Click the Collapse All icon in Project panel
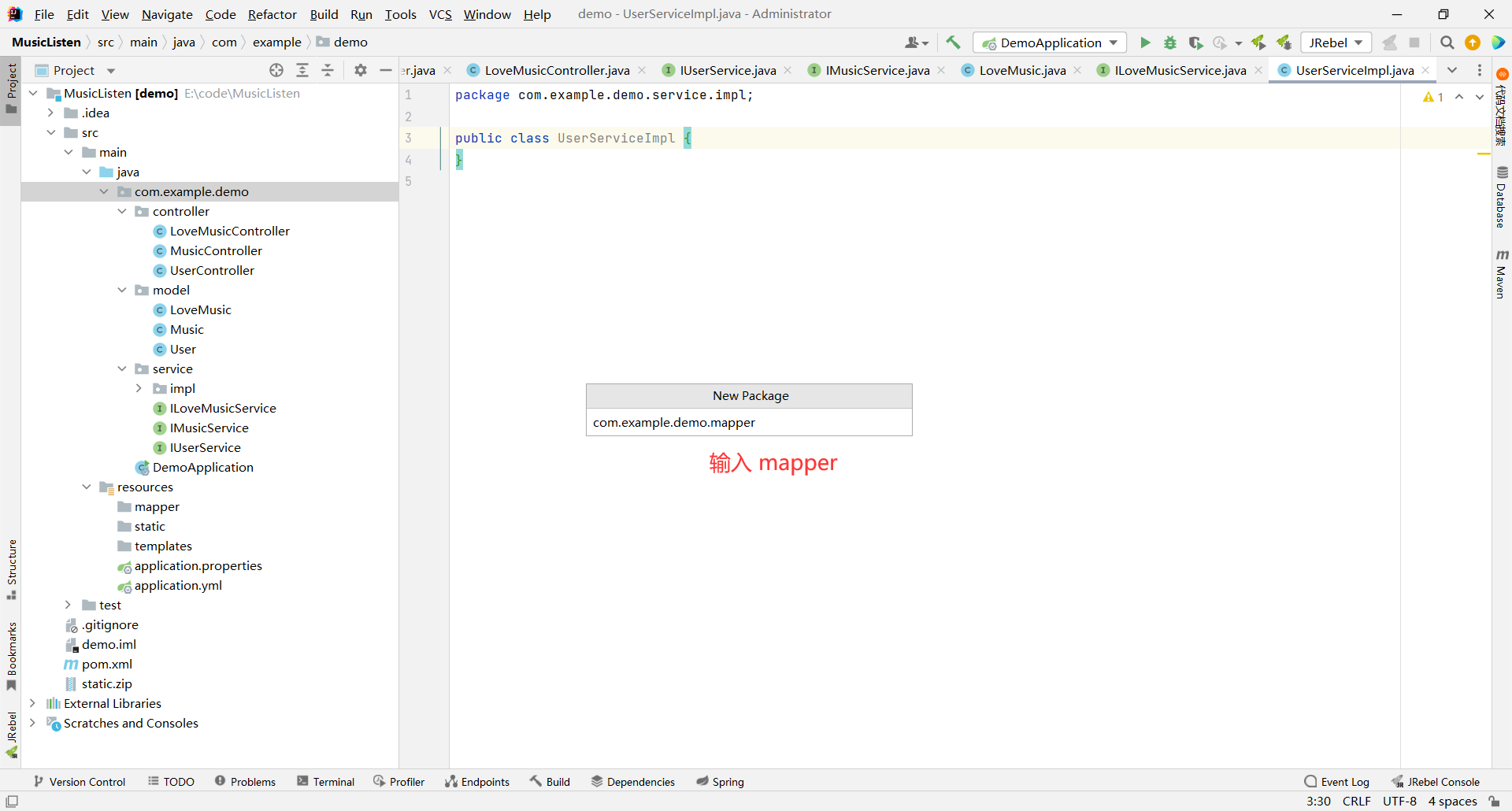The width and height of the screenshot is (1512, 811). 328,70
